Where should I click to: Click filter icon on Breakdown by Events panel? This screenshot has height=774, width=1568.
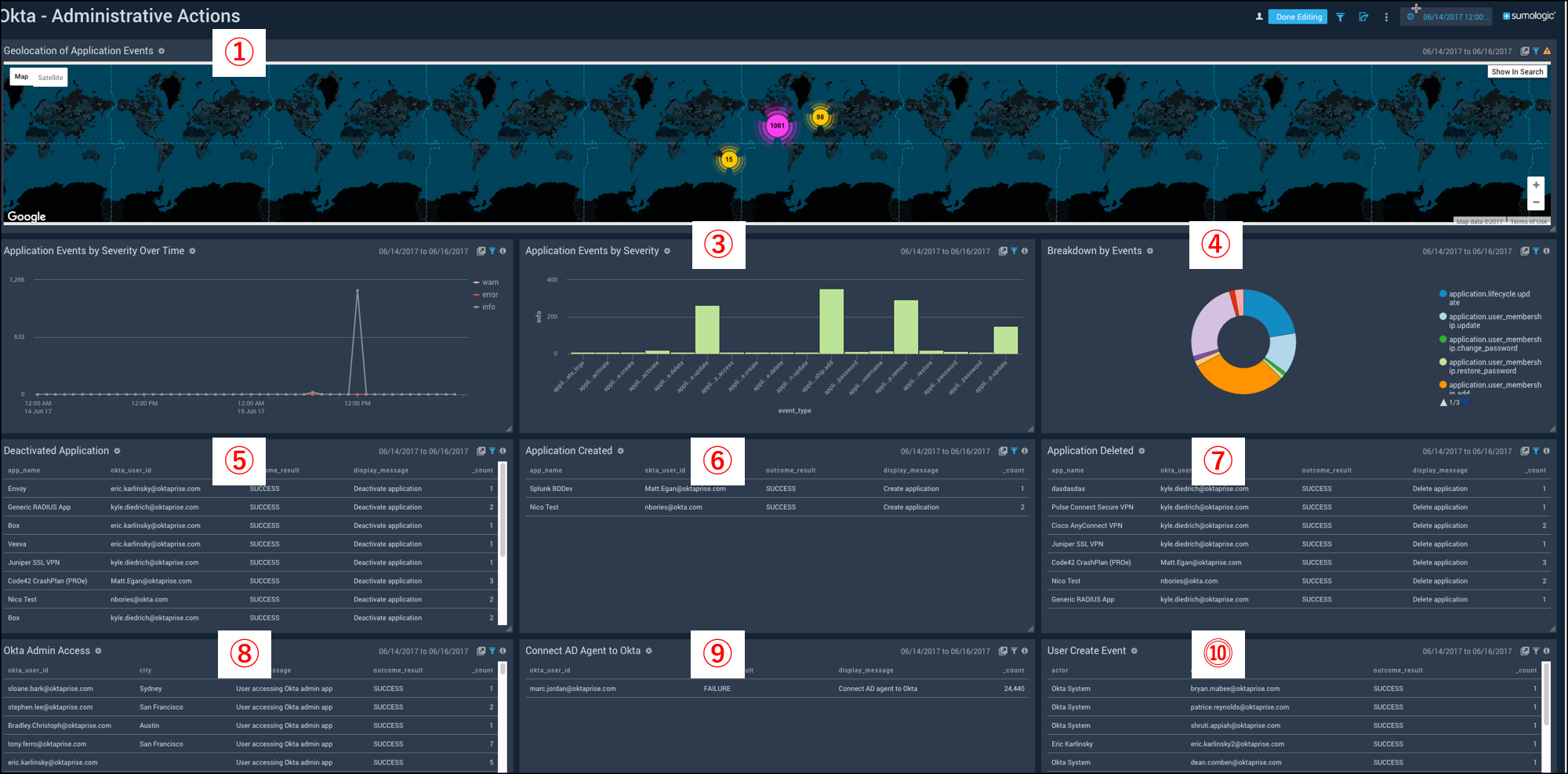(x=1536, y=251)
